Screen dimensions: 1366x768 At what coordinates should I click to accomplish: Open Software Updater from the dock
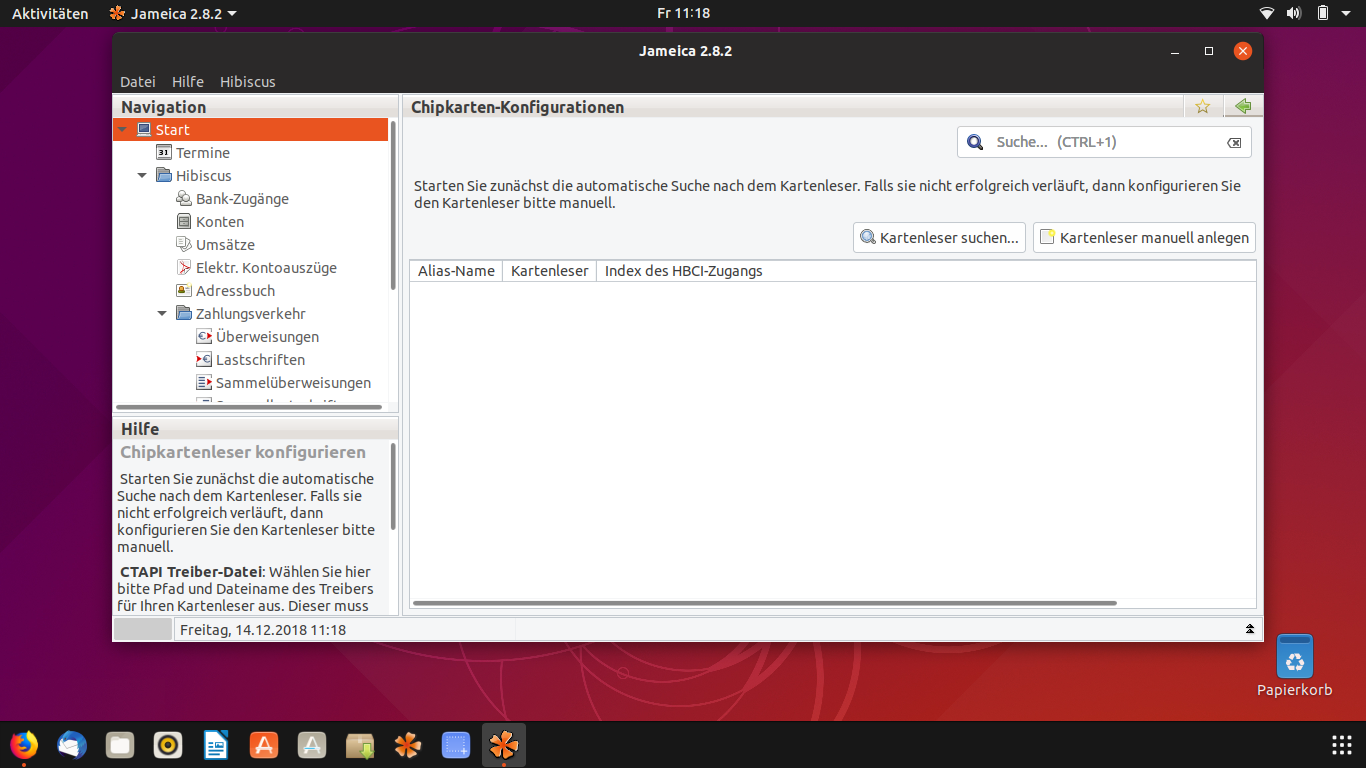[312, 745]
